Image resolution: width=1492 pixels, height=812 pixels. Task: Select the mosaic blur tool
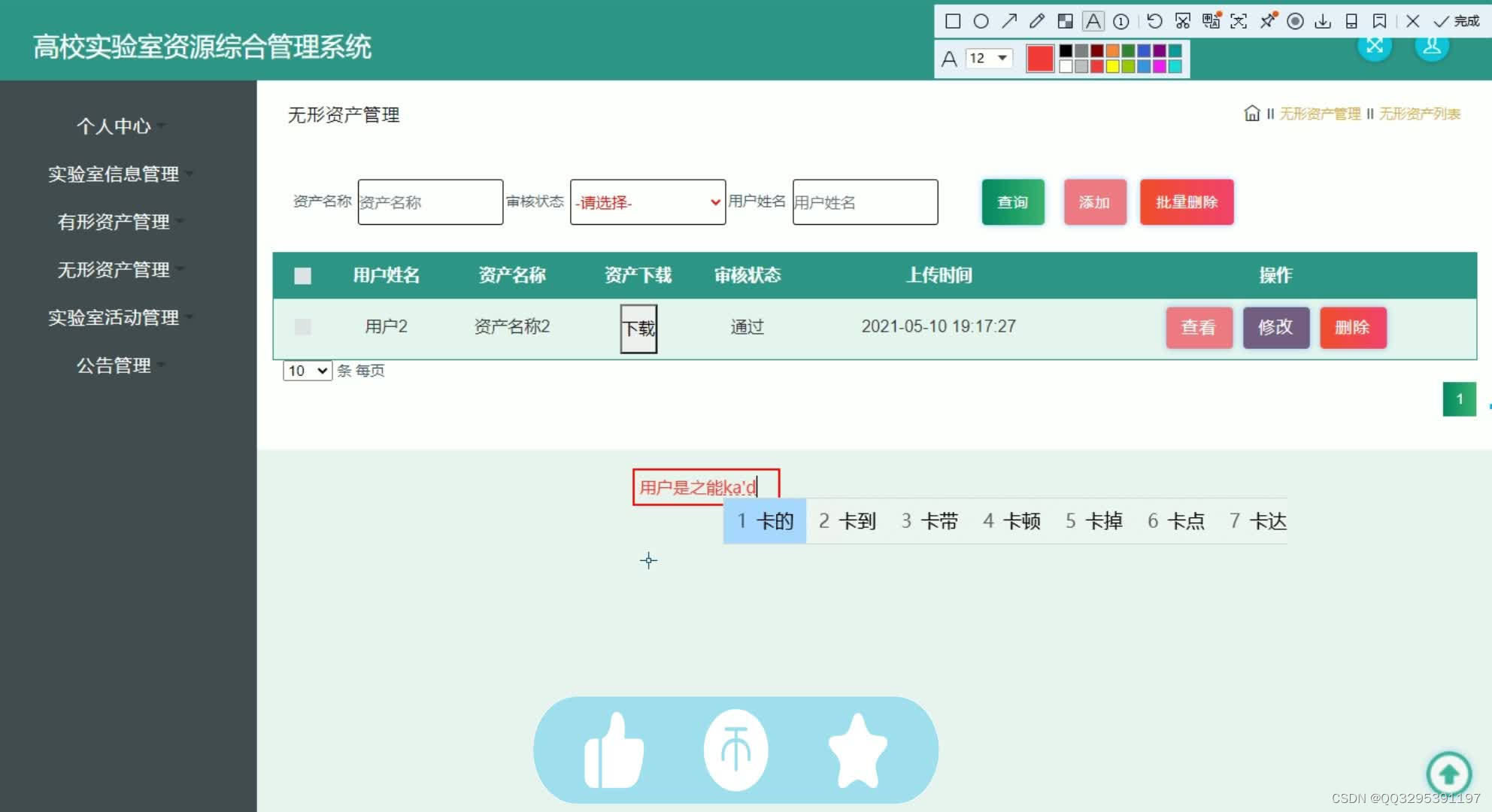click(1065, 21)
